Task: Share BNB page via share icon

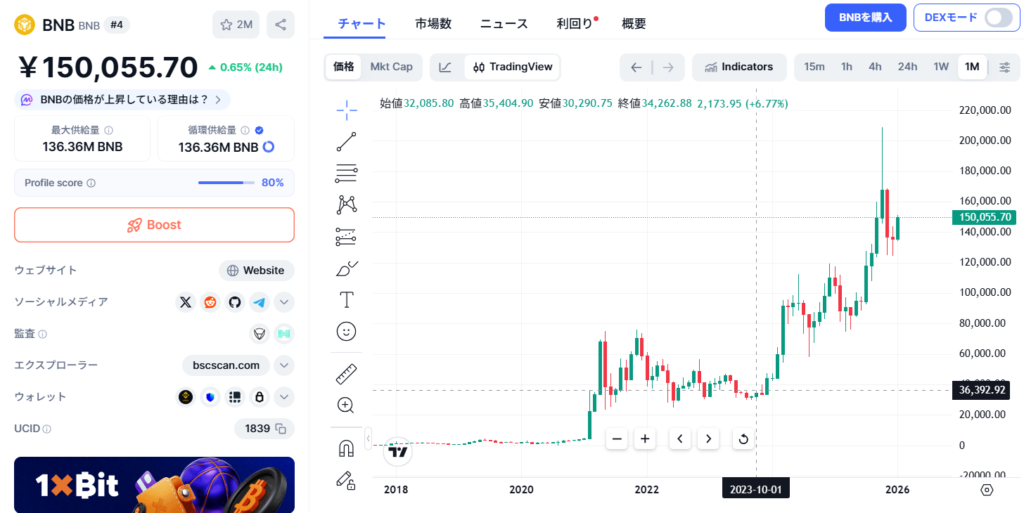Action: (280, 25)
